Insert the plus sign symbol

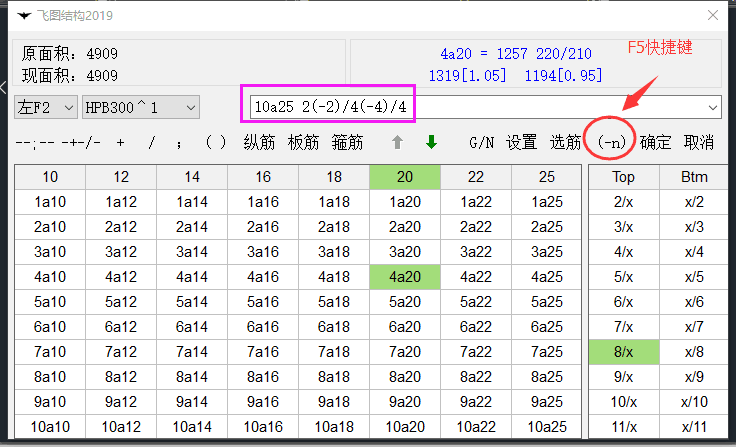pos(121,143)
